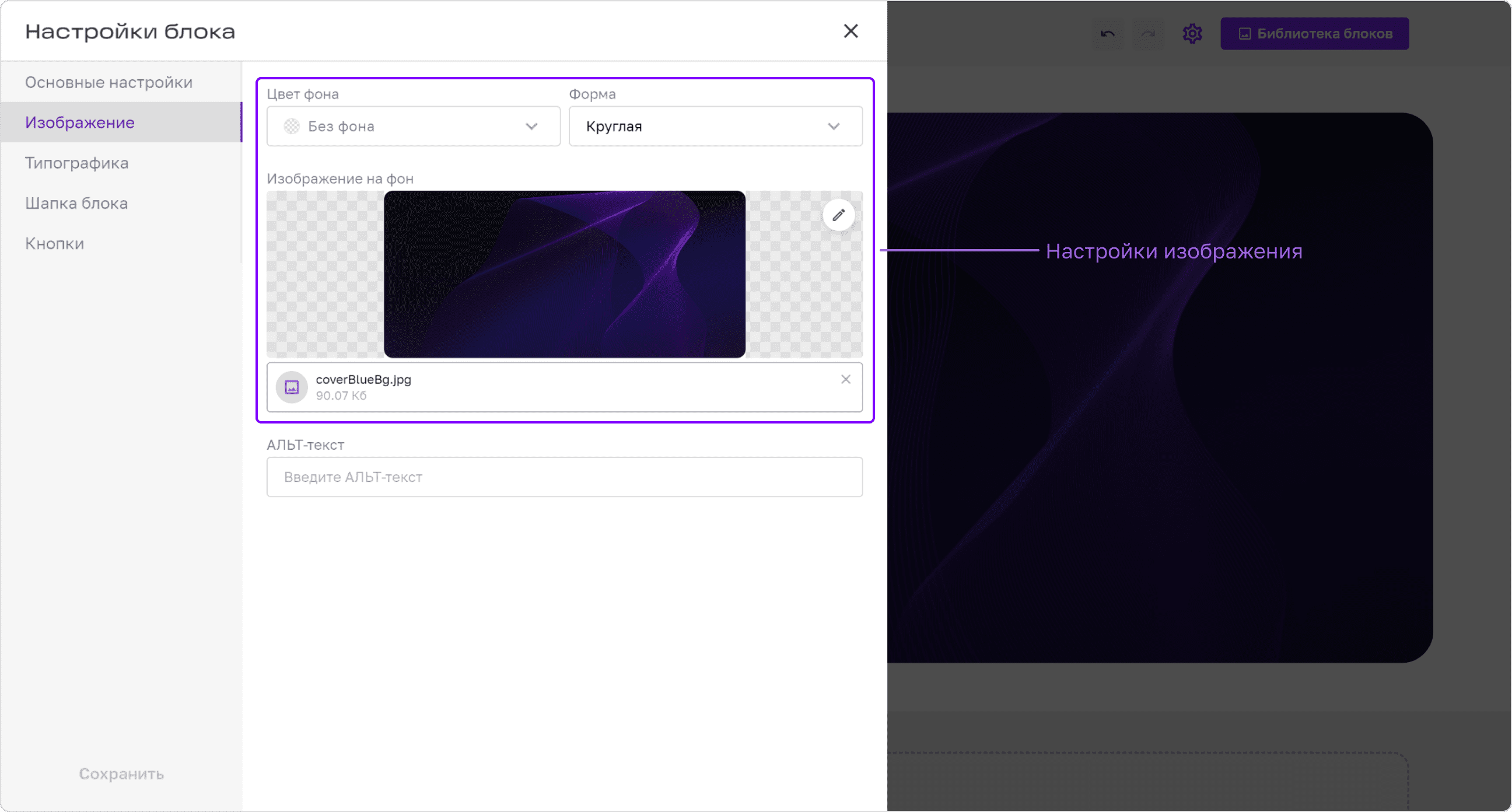Close the block settings dialog
This screenshot has width=1512, height=812.
coord(850,31)
